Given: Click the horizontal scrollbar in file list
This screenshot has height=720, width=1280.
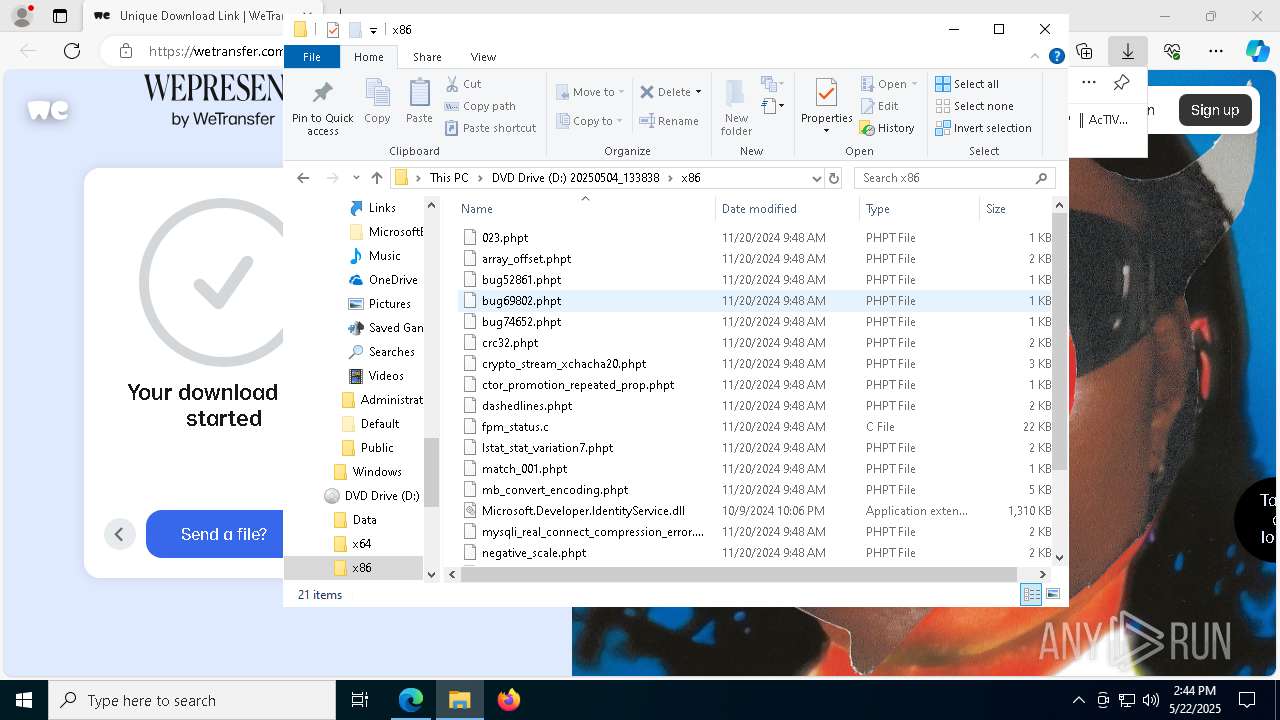Looking at the screenshot, I should (x=739, y=574).
